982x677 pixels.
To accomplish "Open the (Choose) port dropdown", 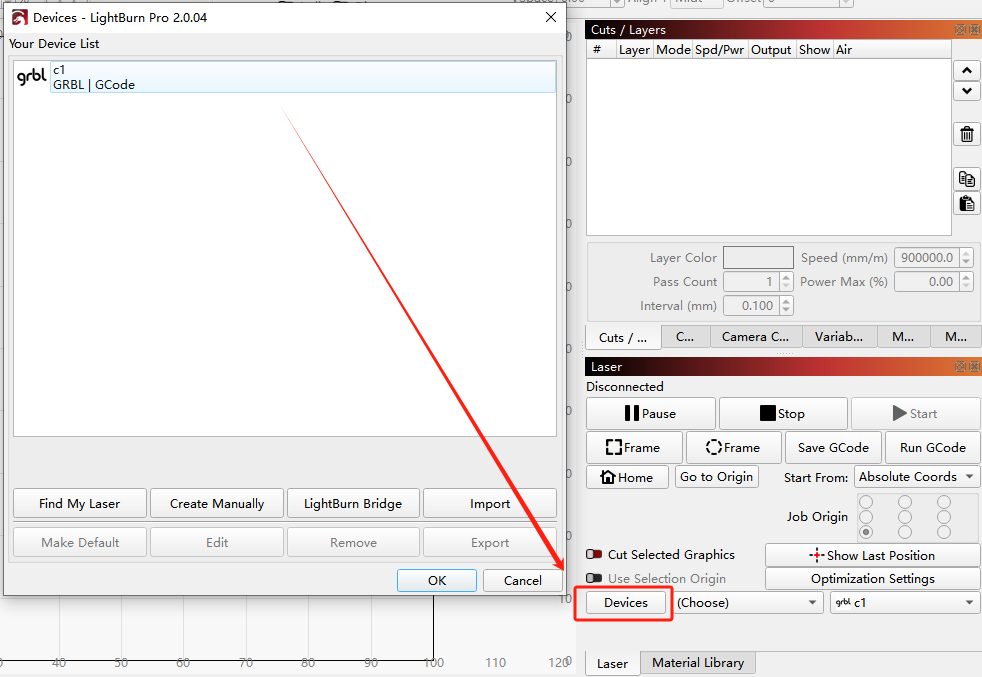I will coord(748,602).
